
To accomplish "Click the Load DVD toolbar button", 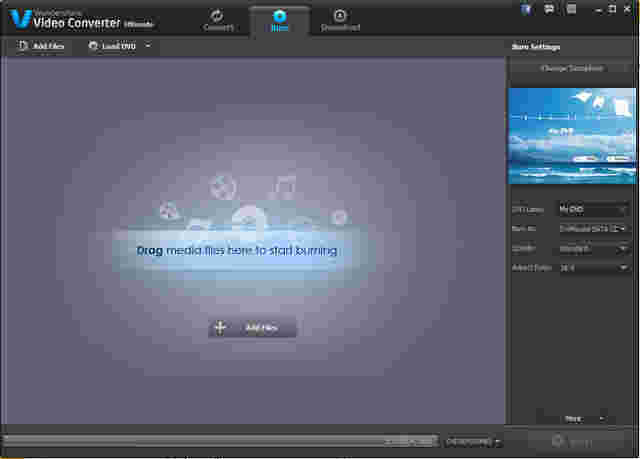I will [112, 46].
